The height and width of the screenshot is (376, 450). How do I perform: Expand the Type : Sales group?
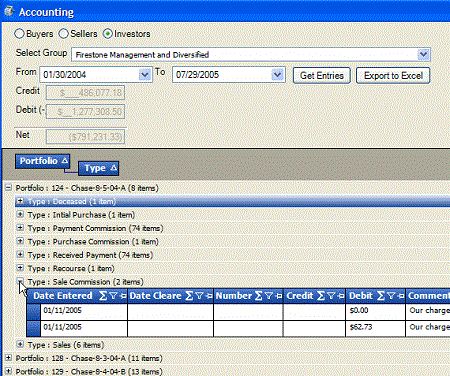(x=20, y=344)
